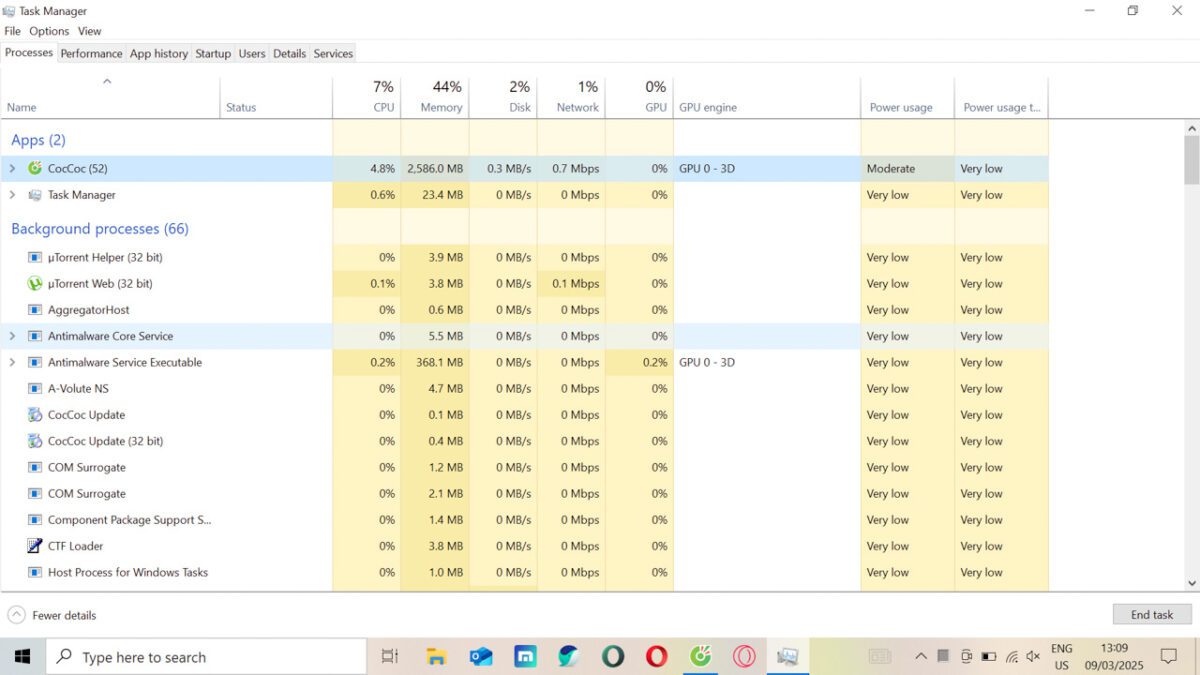Click the 'Apps (2)' group heading

(38, 140)
